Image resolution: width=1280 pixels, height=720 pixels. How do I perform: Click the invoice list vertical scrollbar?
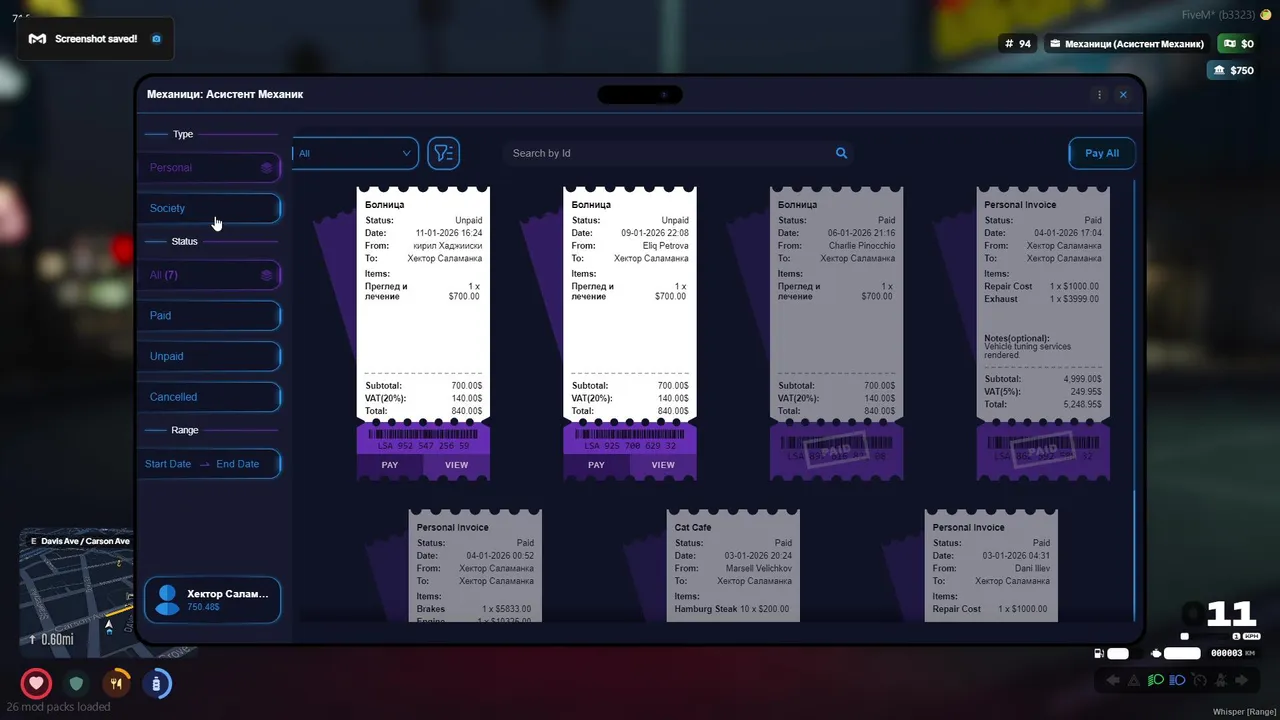pyautogui.click(x=1135, y=400)
